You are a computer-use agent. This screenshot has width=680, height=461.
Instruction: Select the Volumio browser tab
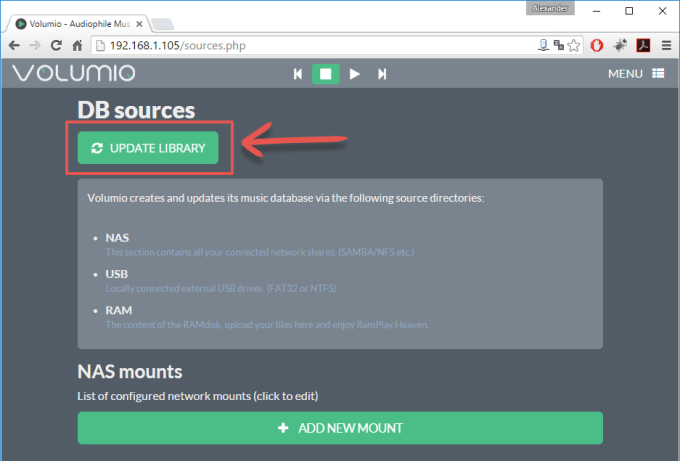pos(78,24)
